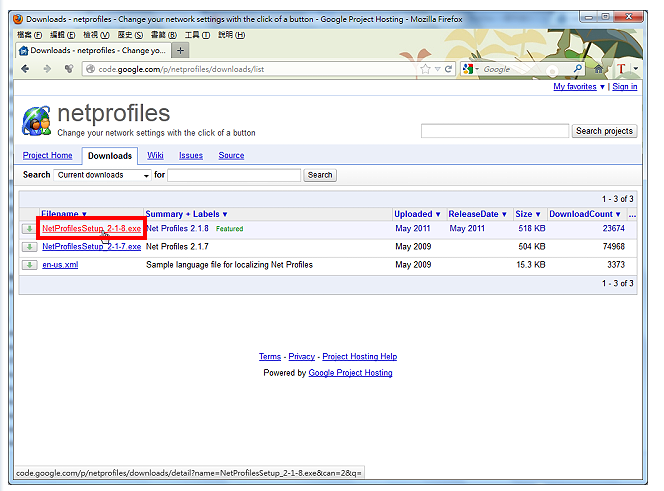
Task: Click the browser Forward arrow
Action: tap(47, 69)
